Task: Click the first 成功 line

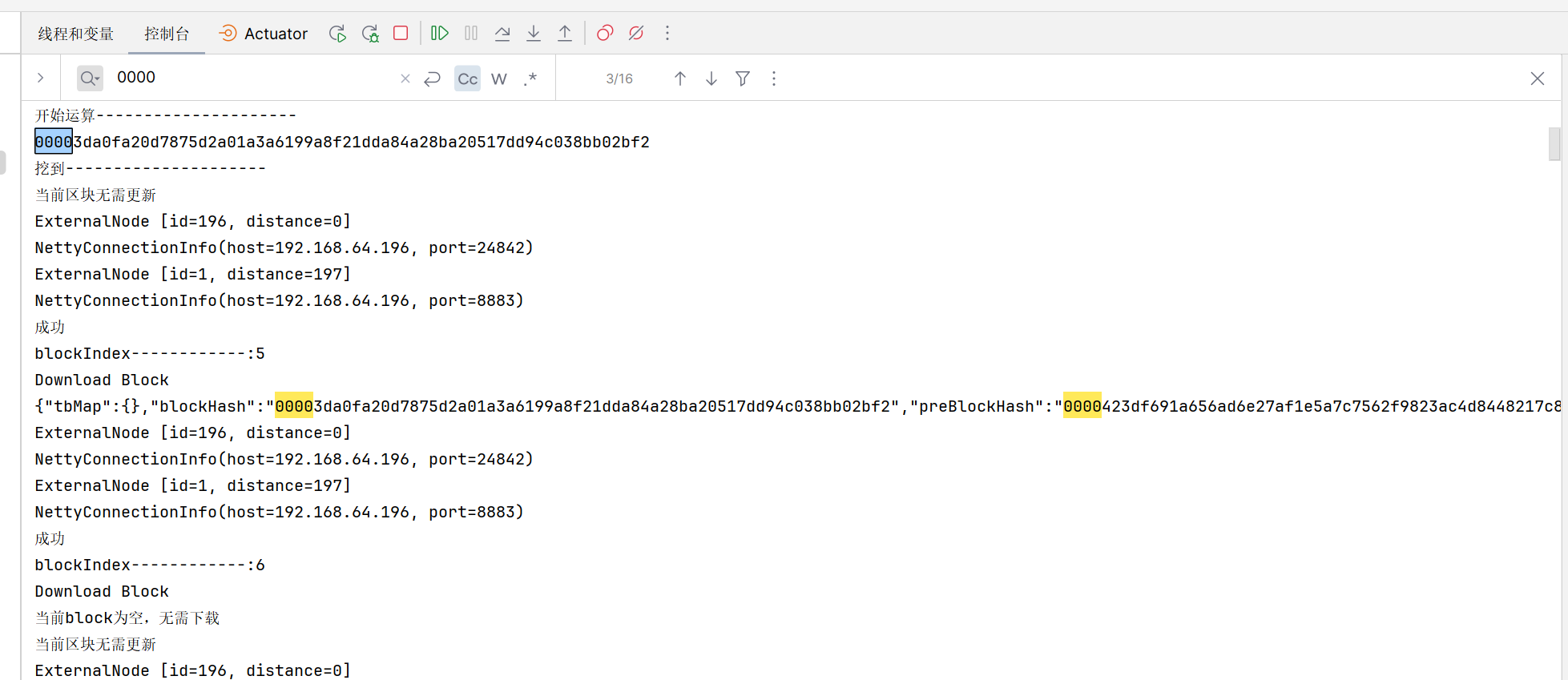Action: coord(50,327)
